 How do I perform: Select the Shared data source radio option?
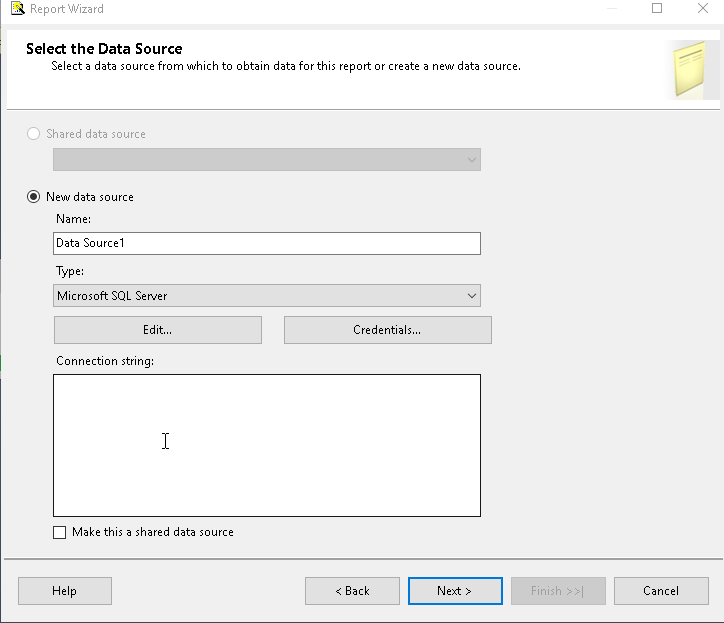pos(34,134)
